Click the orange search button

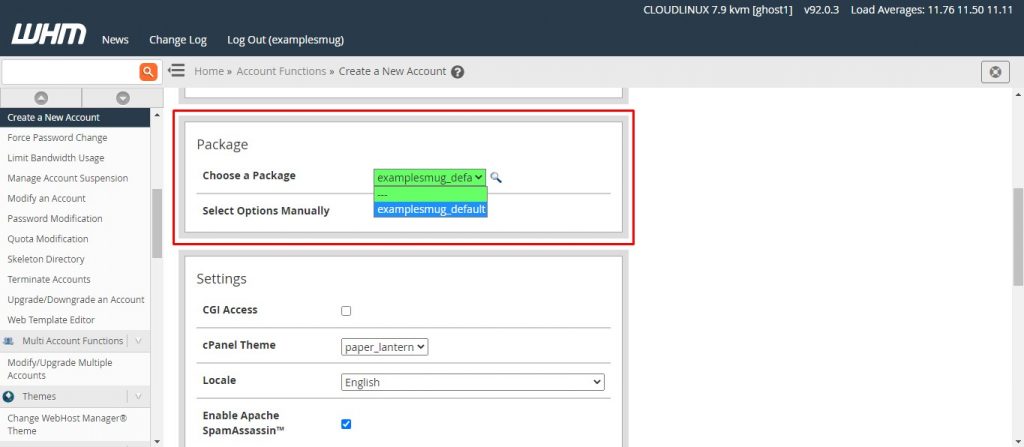149,71
